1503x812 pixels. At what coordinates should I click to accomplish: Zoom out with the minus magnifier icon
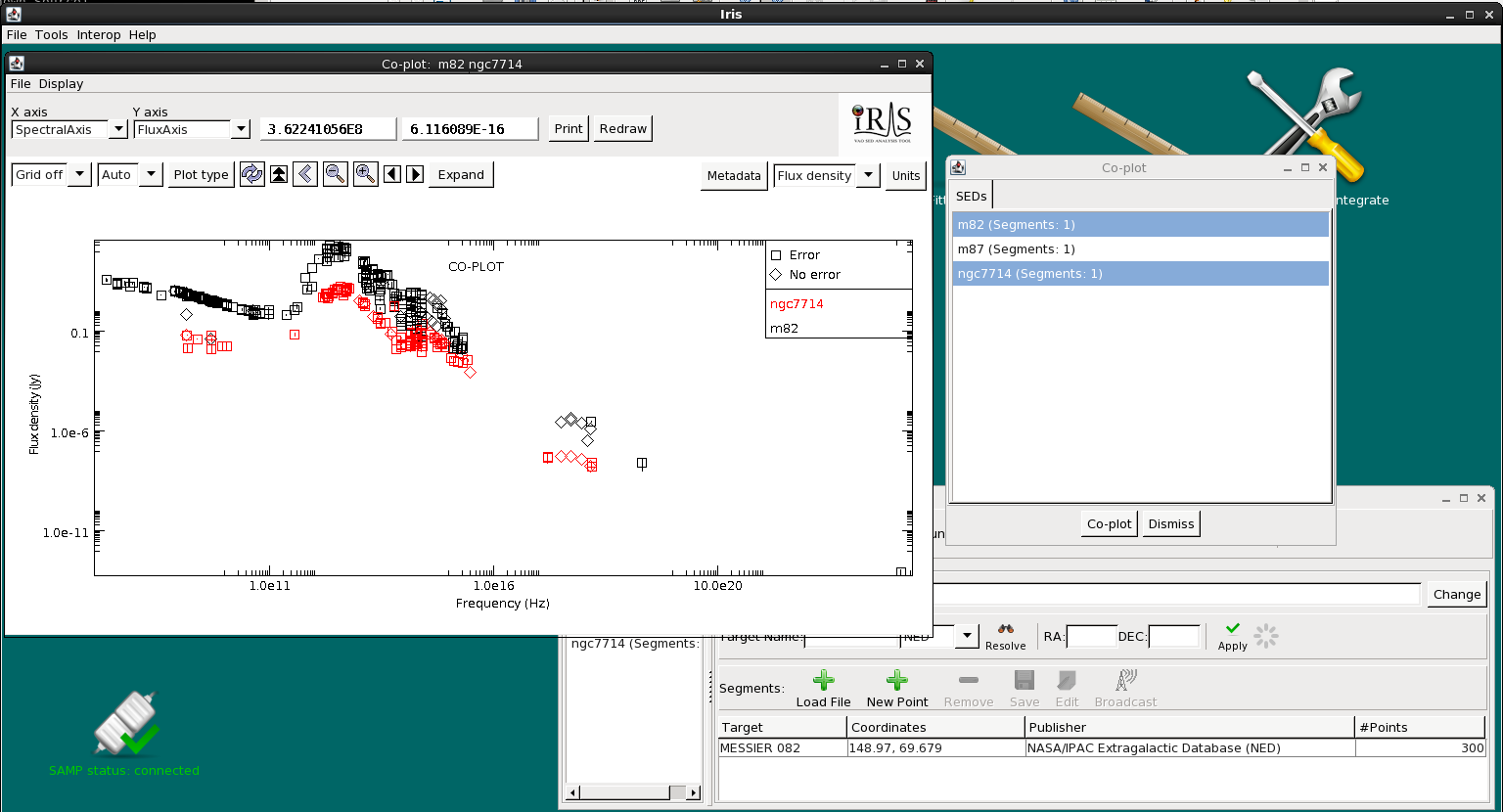pyautogui.click(x=336, y=174)
